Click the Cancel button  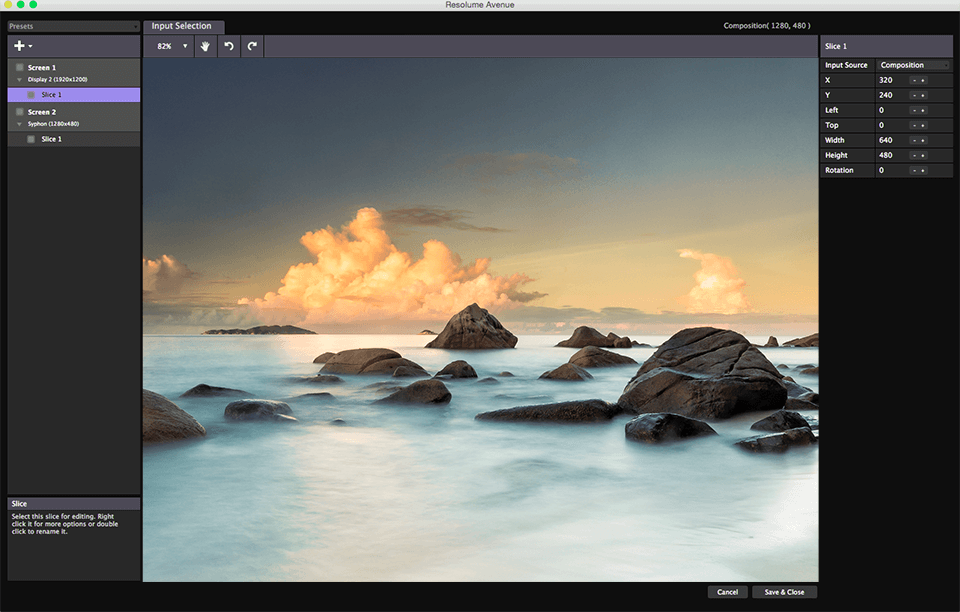[727, 592]
